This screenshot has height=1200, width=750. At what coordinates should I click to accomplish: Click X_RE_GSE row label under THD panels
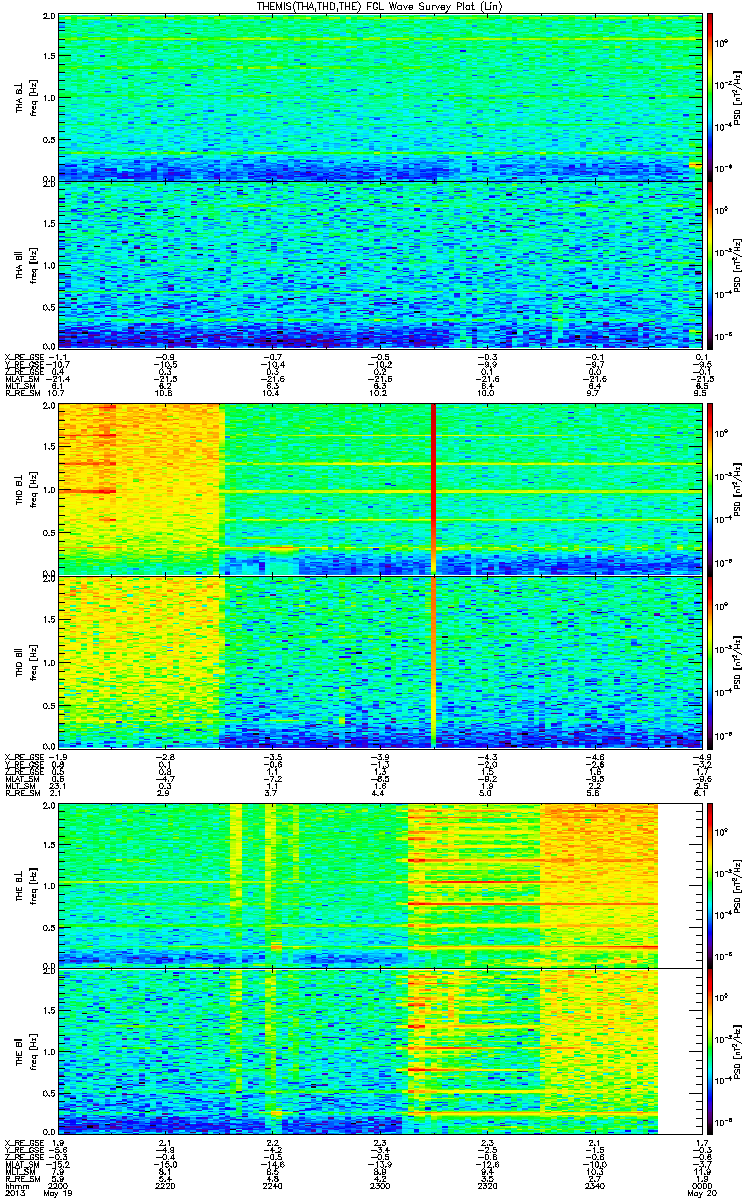[x=27, y=757]
